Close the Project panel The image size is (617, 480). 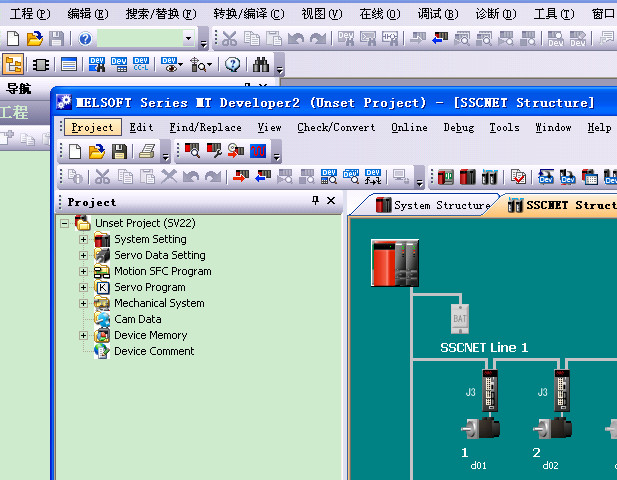pos(332,201)
